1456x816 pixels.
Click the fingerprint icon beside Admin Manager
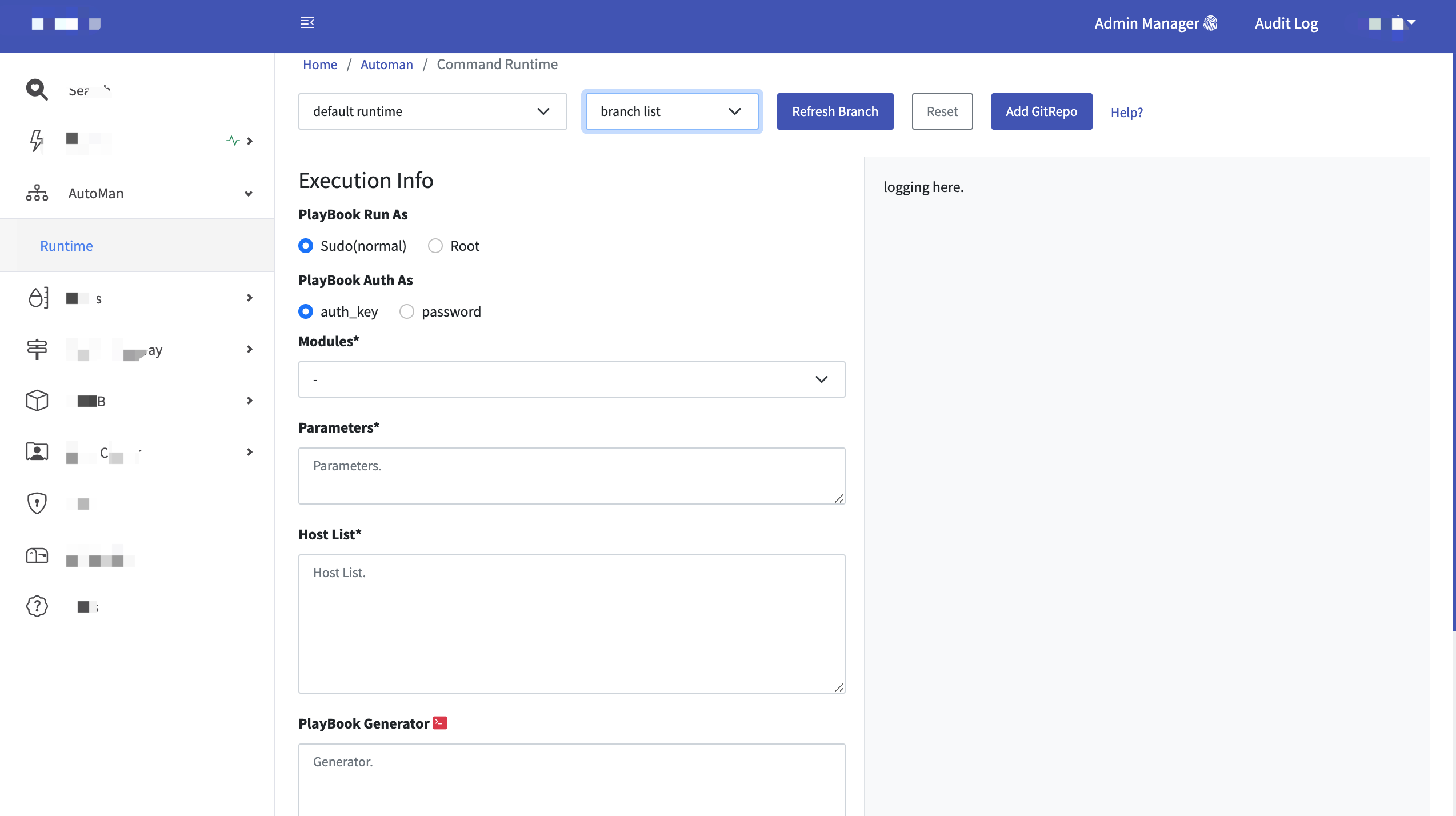tap(1210, 23)
